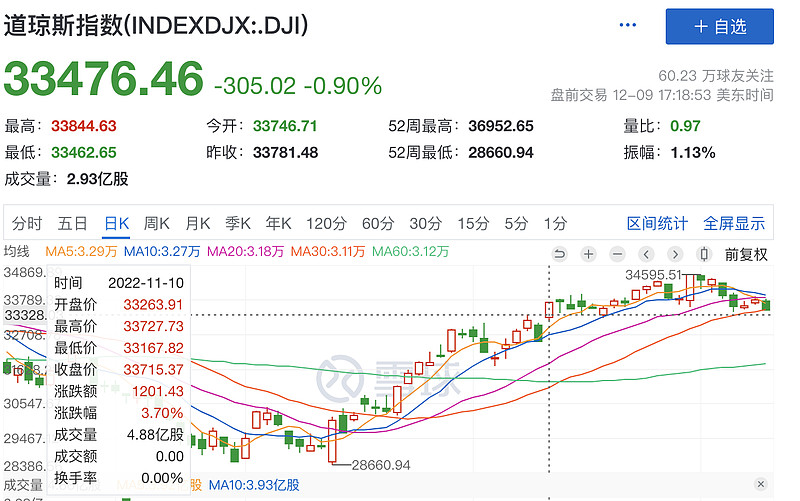Open the three-dot more options menu

point(627,25)
